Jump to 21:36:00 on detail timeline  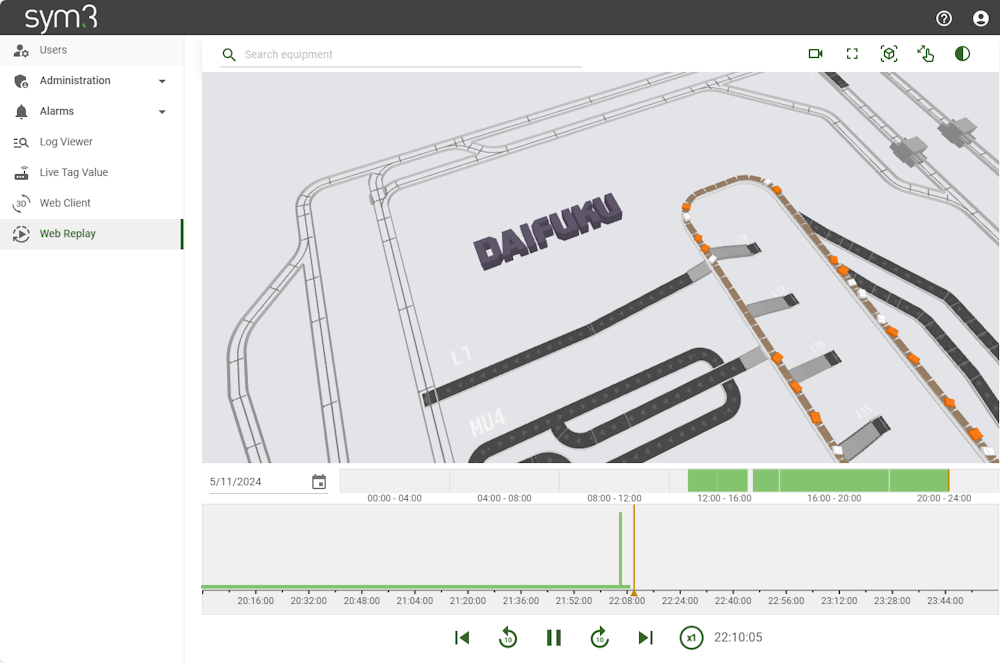tap(520, 601)
